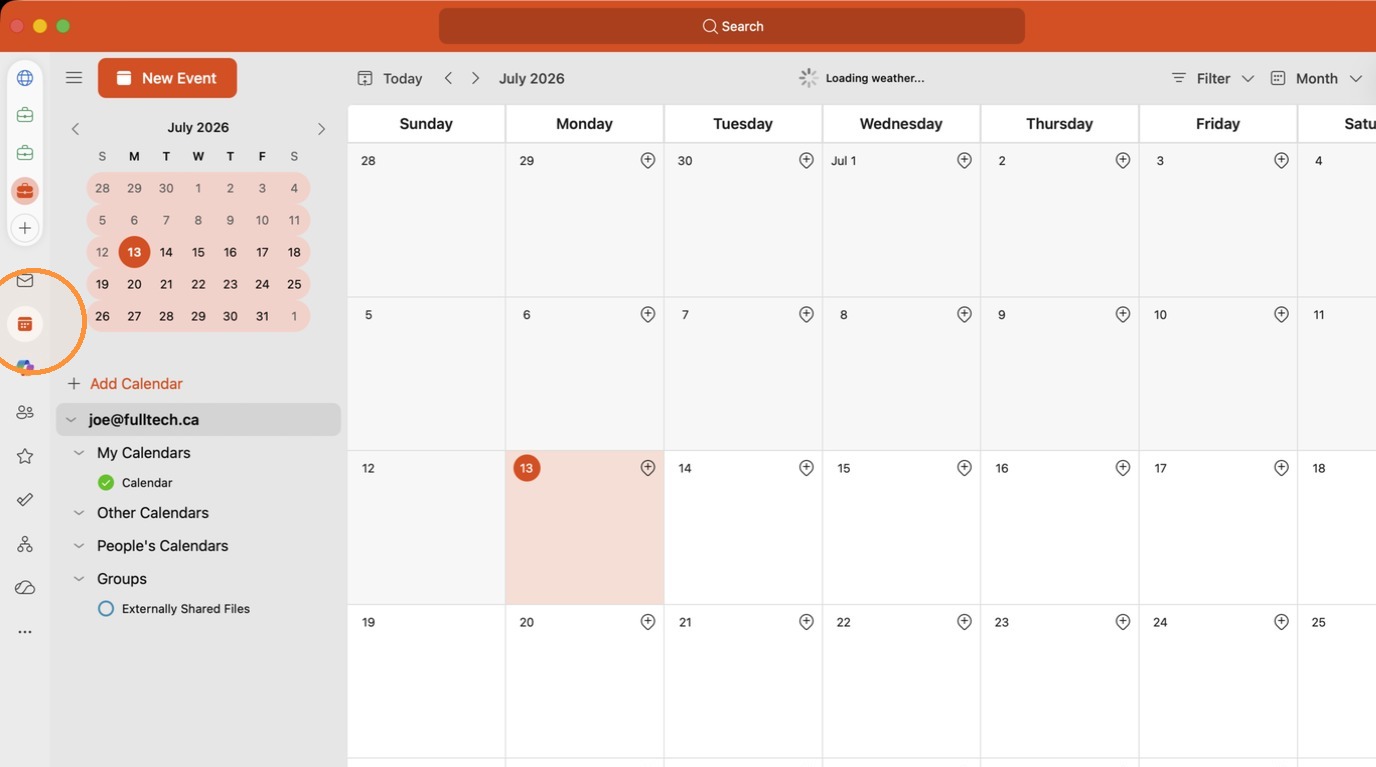Go to next month in mini calendar
Screen dimensions: 1376x767
[x=321, y=128]
